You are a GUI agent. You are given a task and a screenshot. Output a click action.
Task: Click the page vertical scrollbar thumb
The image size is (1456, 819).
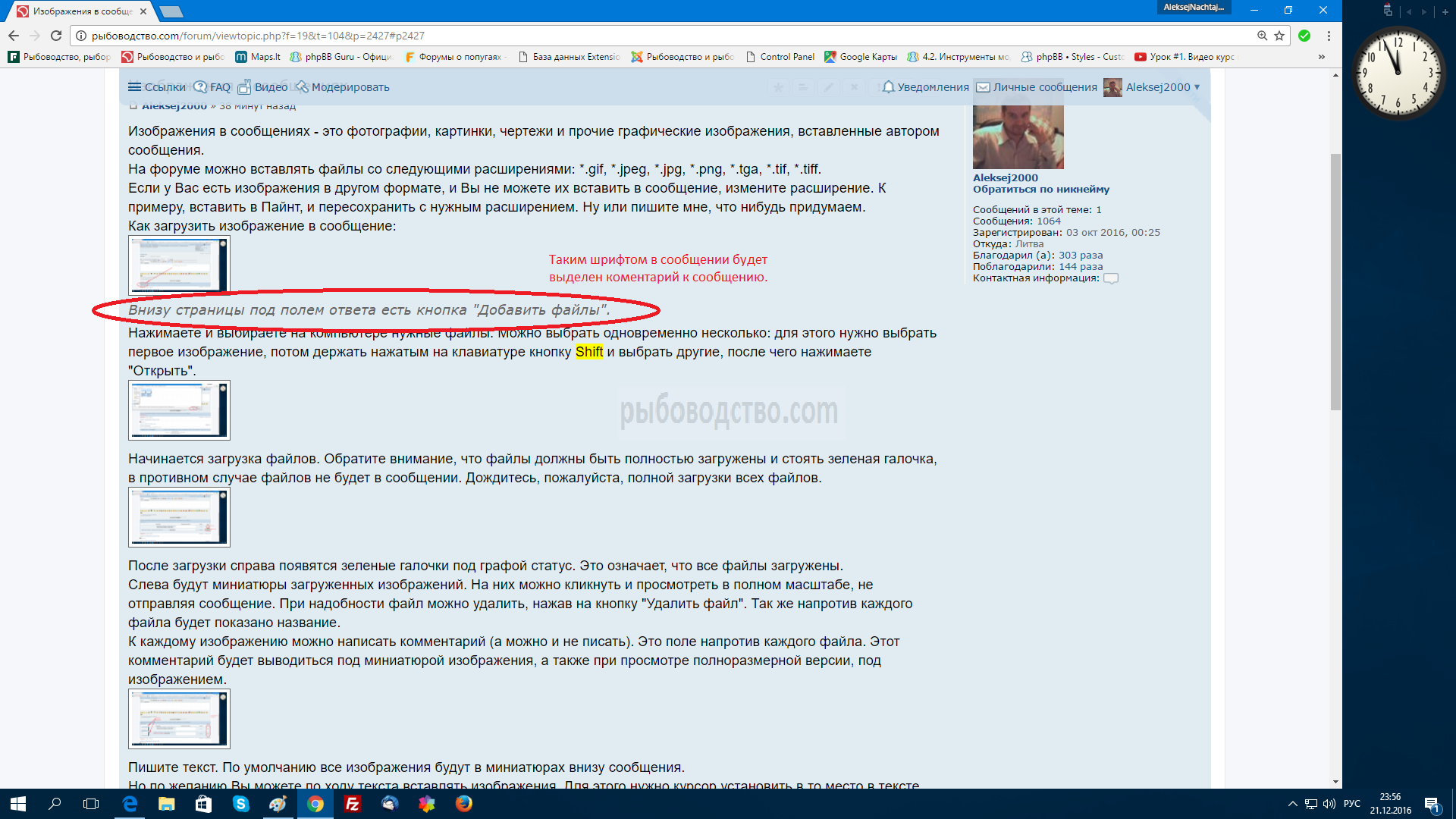click(x=1335, y=281)
